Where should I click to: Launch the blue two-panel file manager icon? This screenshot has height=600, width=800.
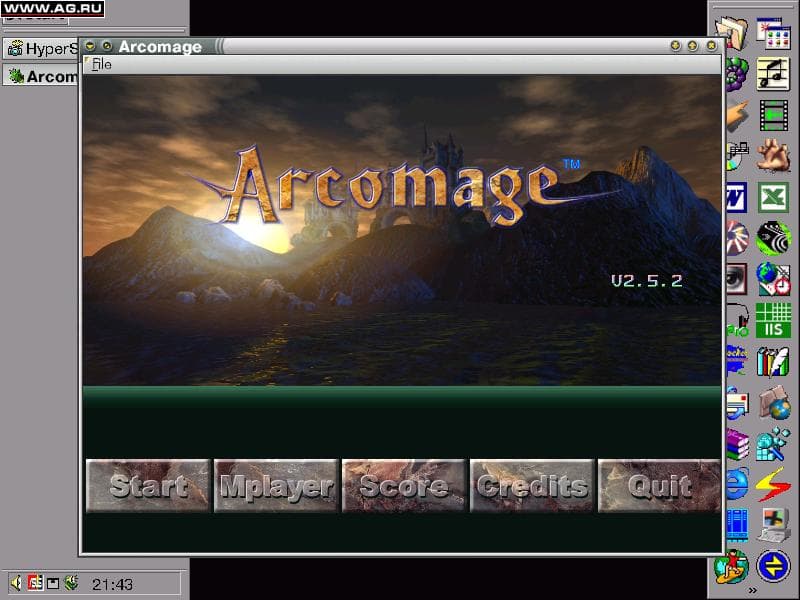pyautogui.click(x=738, y=526)
